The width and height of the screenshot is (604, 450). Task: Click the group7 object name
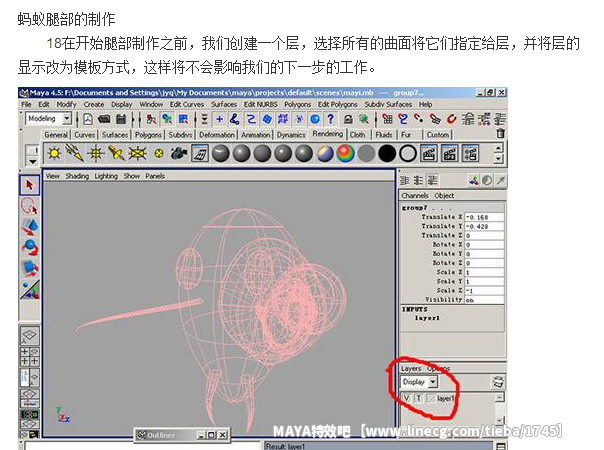(x=414, y=208)
